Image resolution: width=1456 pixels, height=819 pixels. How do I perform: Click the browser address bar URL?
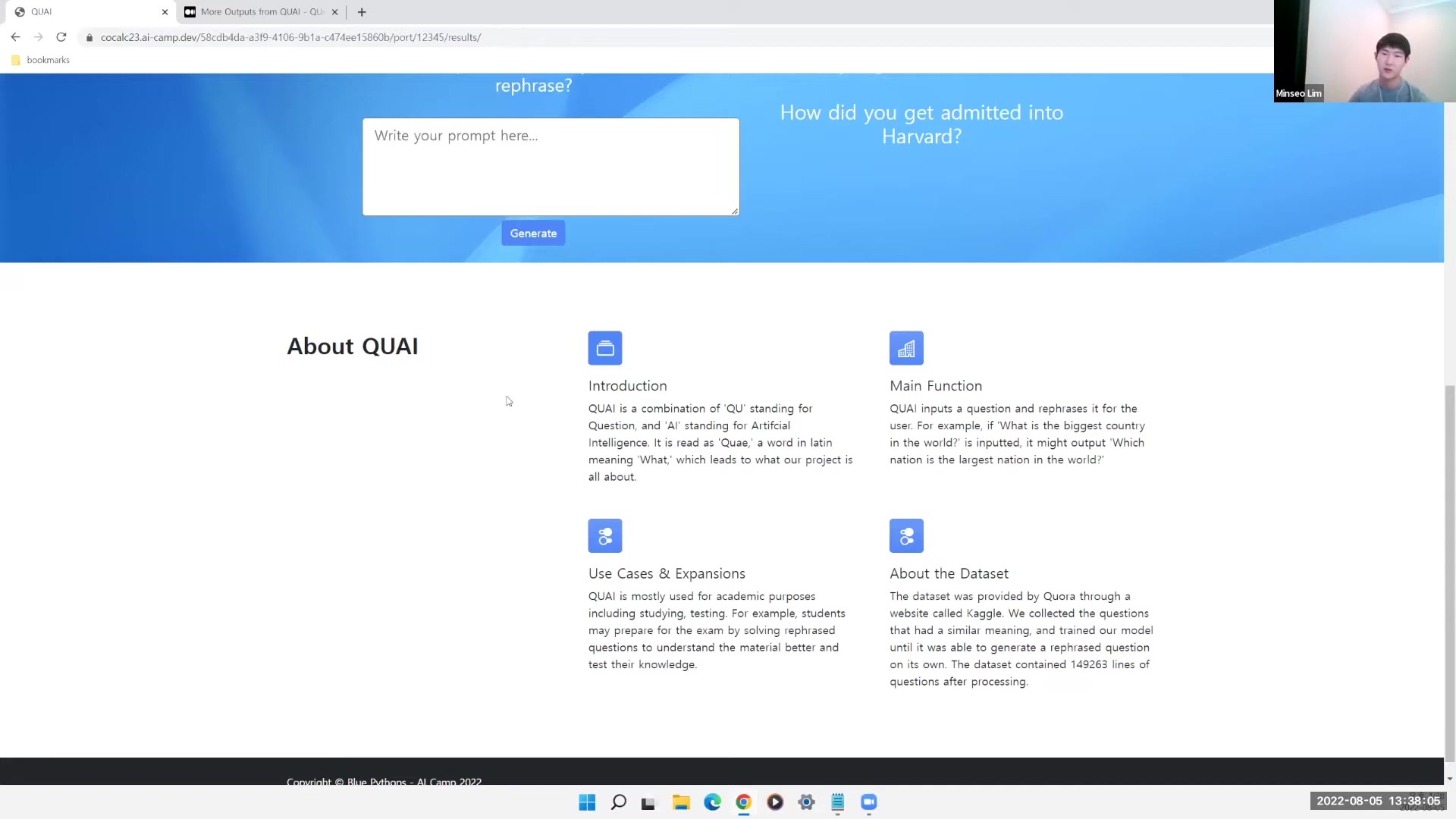(x=290, y=37)
